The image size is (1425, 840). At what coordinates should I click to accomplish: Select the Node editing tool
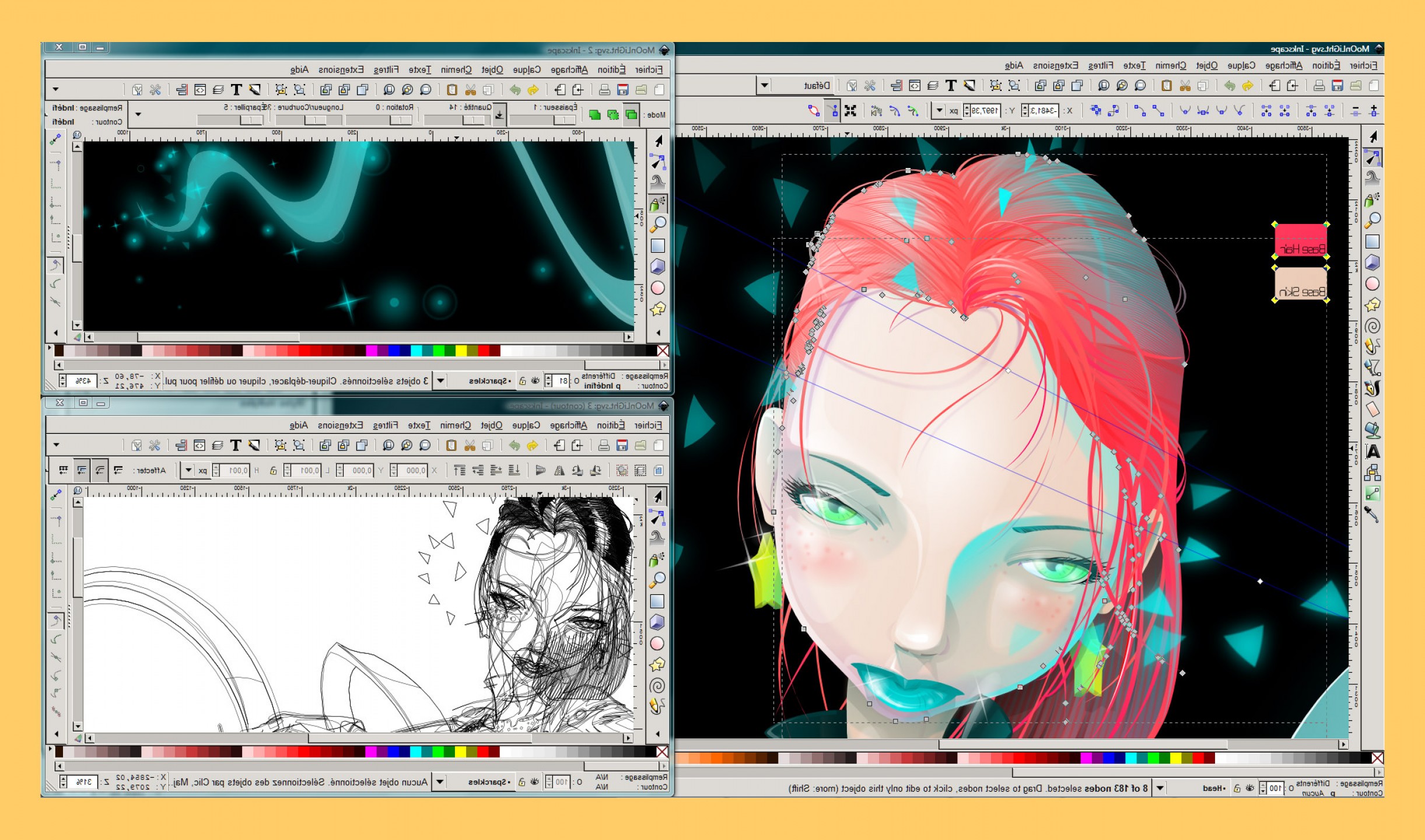(1374, 158)
